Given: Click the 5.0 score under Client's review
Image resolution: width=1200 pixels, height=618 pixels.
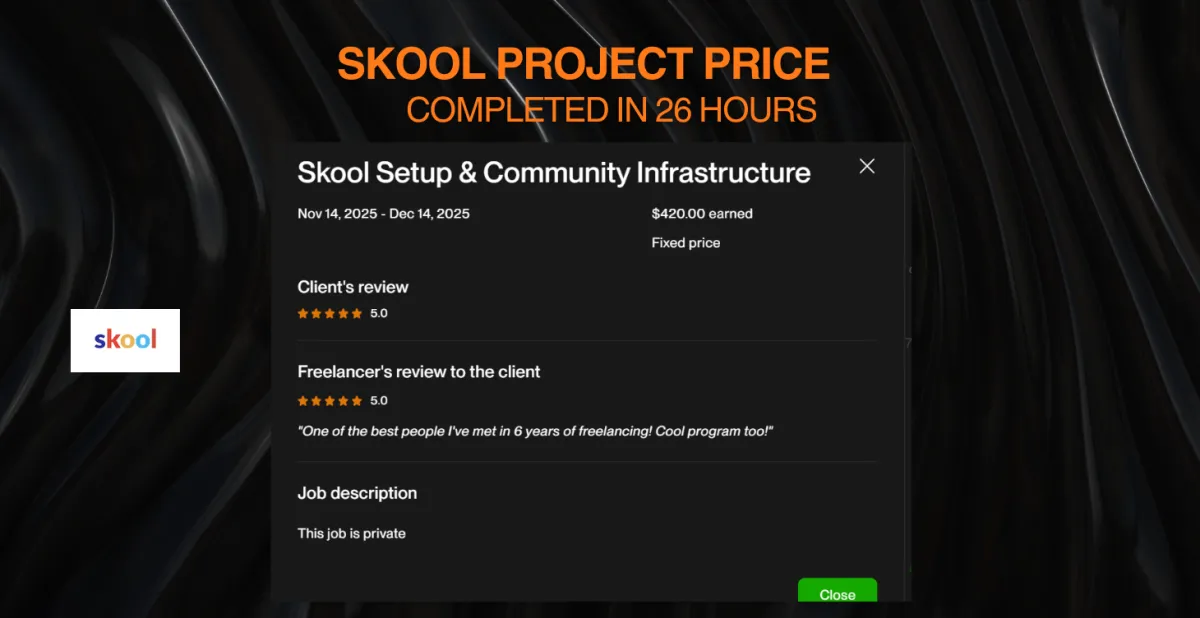Looking at the screenshot, I should tap(379, 313).
